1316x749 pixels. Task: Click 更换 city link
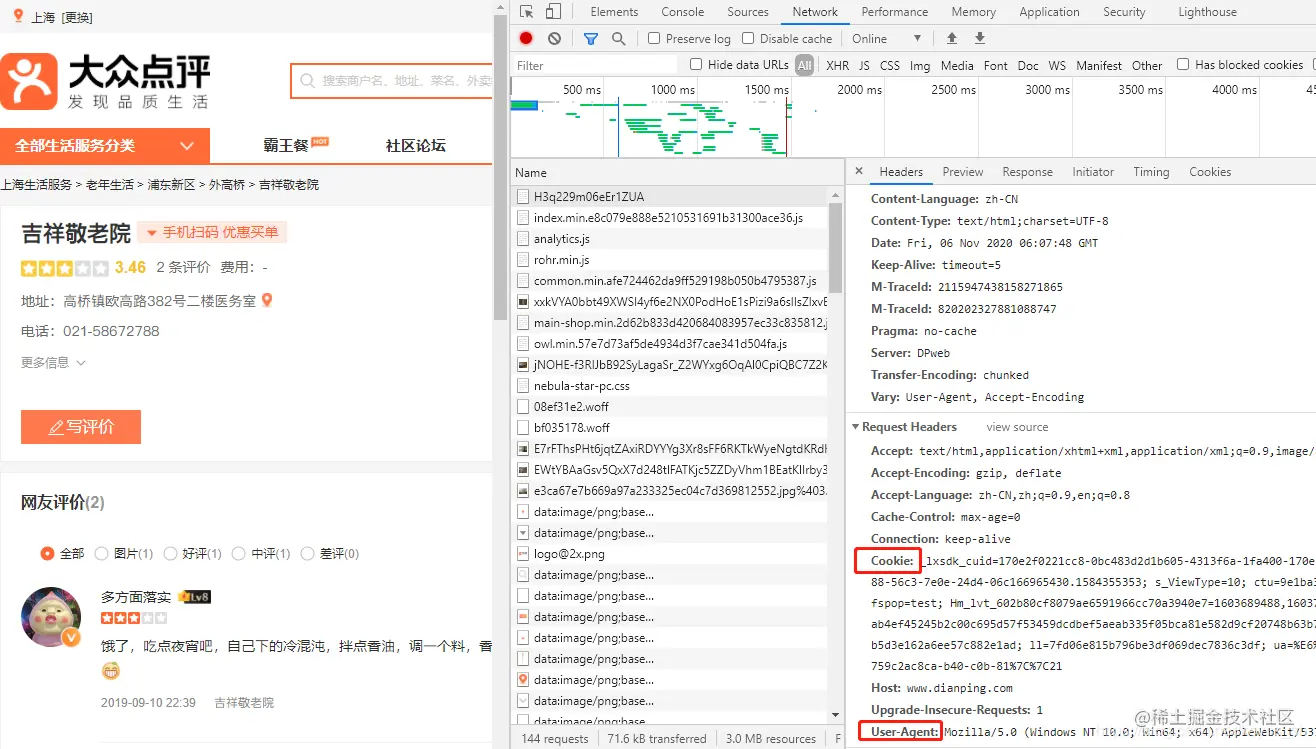pos(77,17)
